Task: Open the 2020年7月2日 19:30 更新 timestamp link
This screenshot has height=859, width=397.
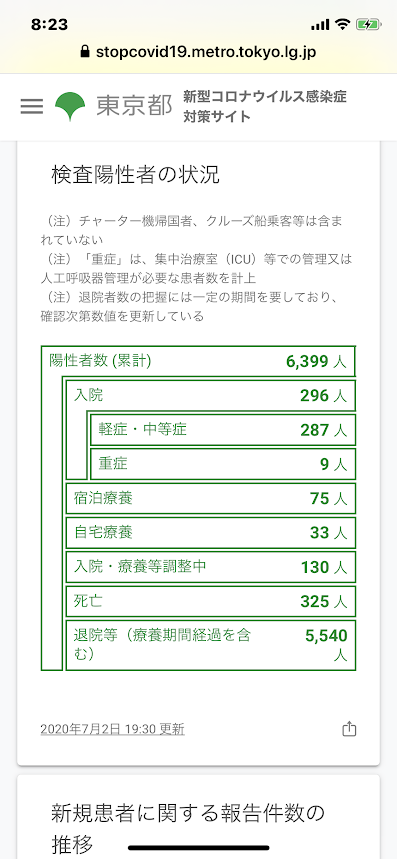Action: coord(112,729)
